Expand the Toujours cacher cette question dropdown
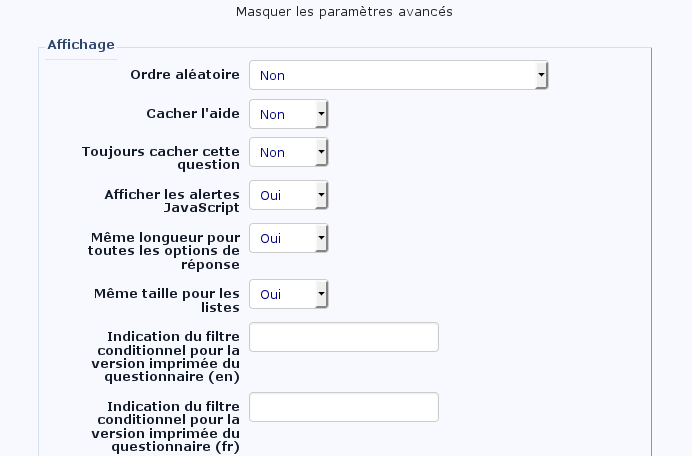The image size is (692, 456). (288, 153)
